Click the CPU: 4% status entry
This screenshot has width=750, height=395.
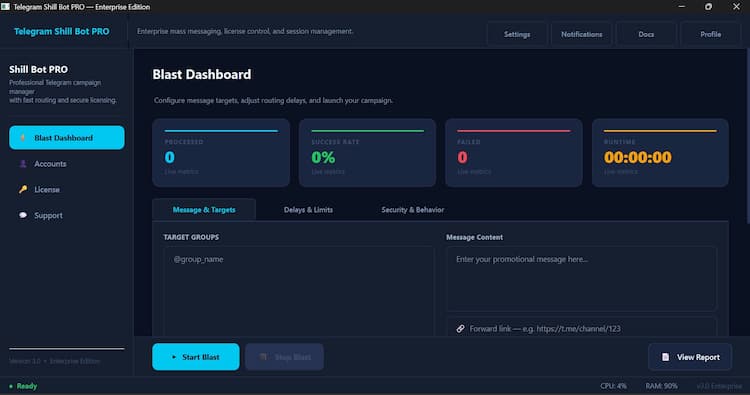[x=613, y=386]
